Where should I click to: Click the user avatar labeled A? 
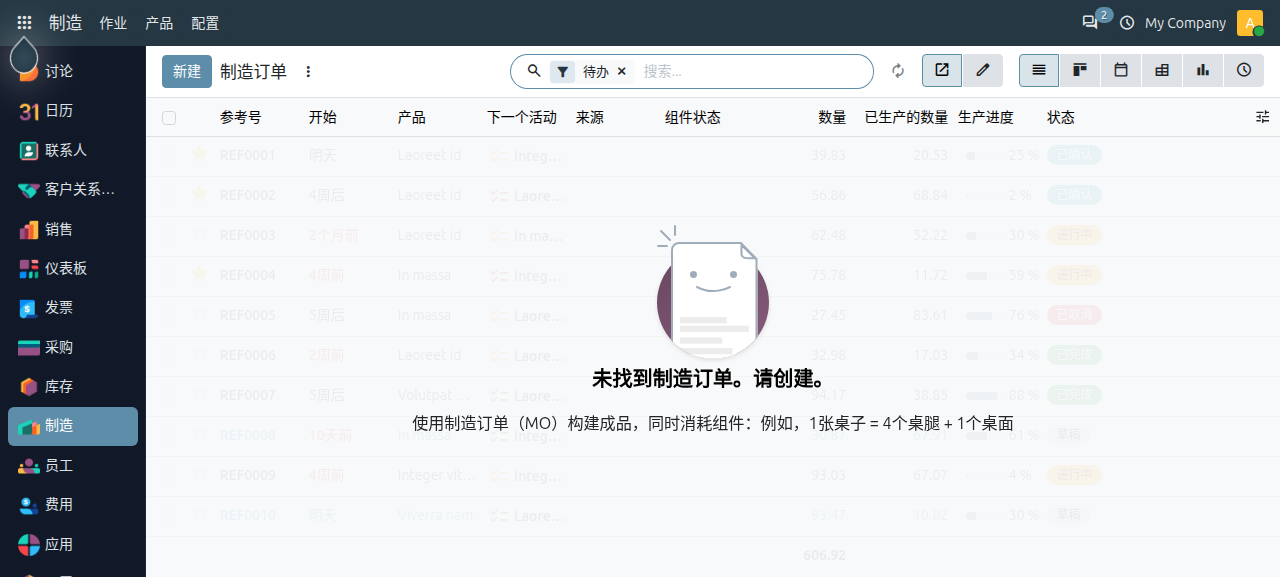click(1250, 22)
